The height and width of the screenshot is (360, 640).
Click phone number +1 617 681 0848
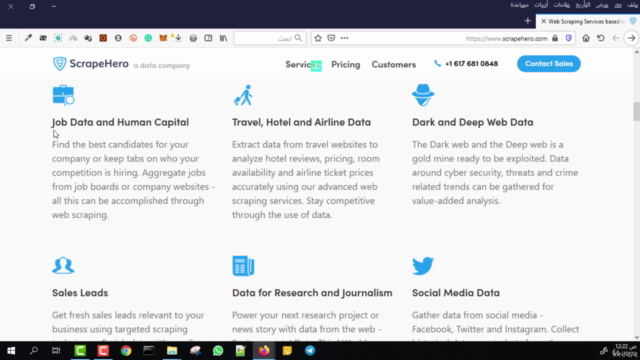click(466, 64)
